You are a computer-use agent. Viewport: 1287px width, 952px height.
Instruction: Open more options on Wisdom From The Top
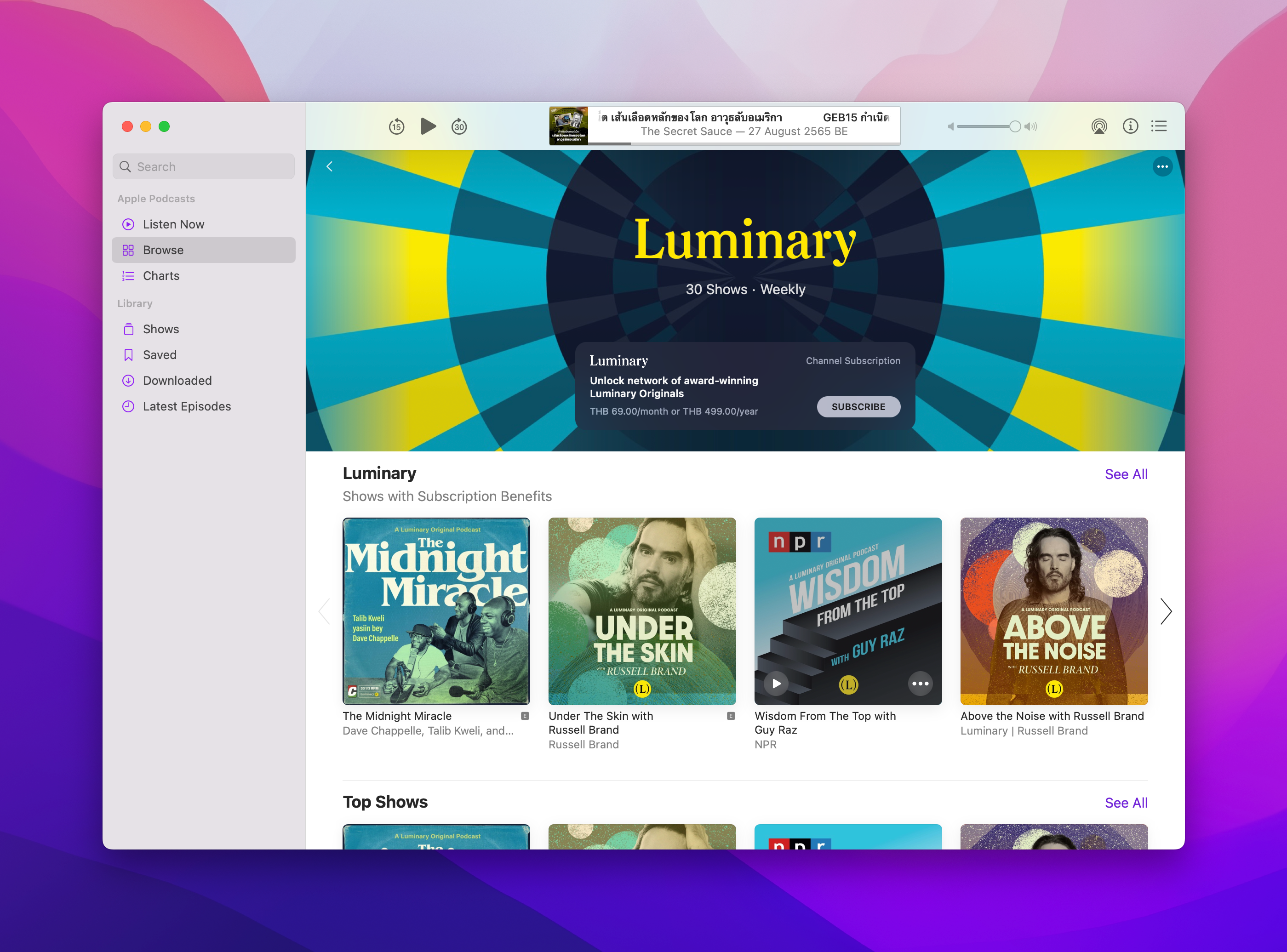(920, 684)
